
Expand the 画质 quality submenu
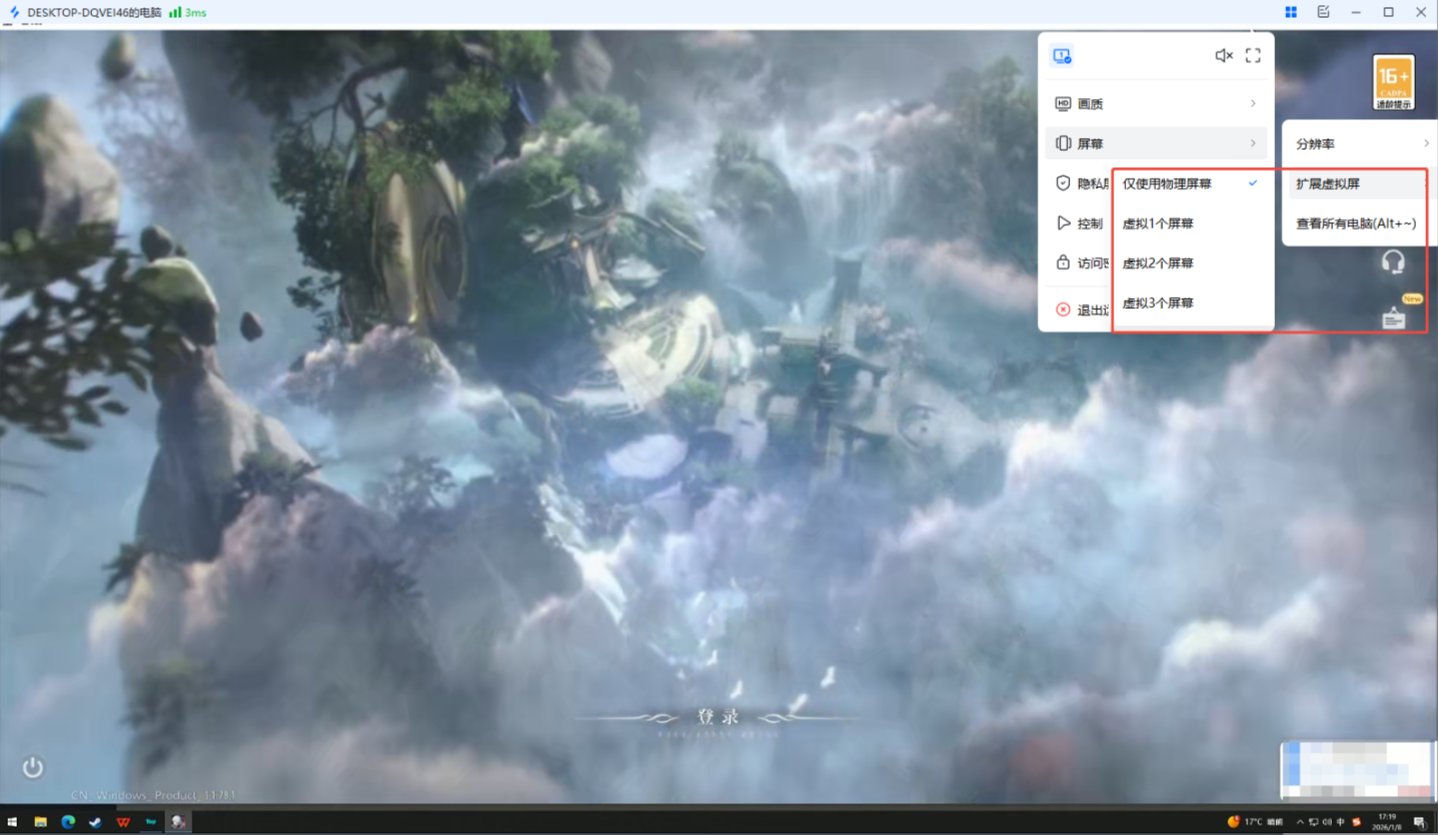(x=1155, y=104)
